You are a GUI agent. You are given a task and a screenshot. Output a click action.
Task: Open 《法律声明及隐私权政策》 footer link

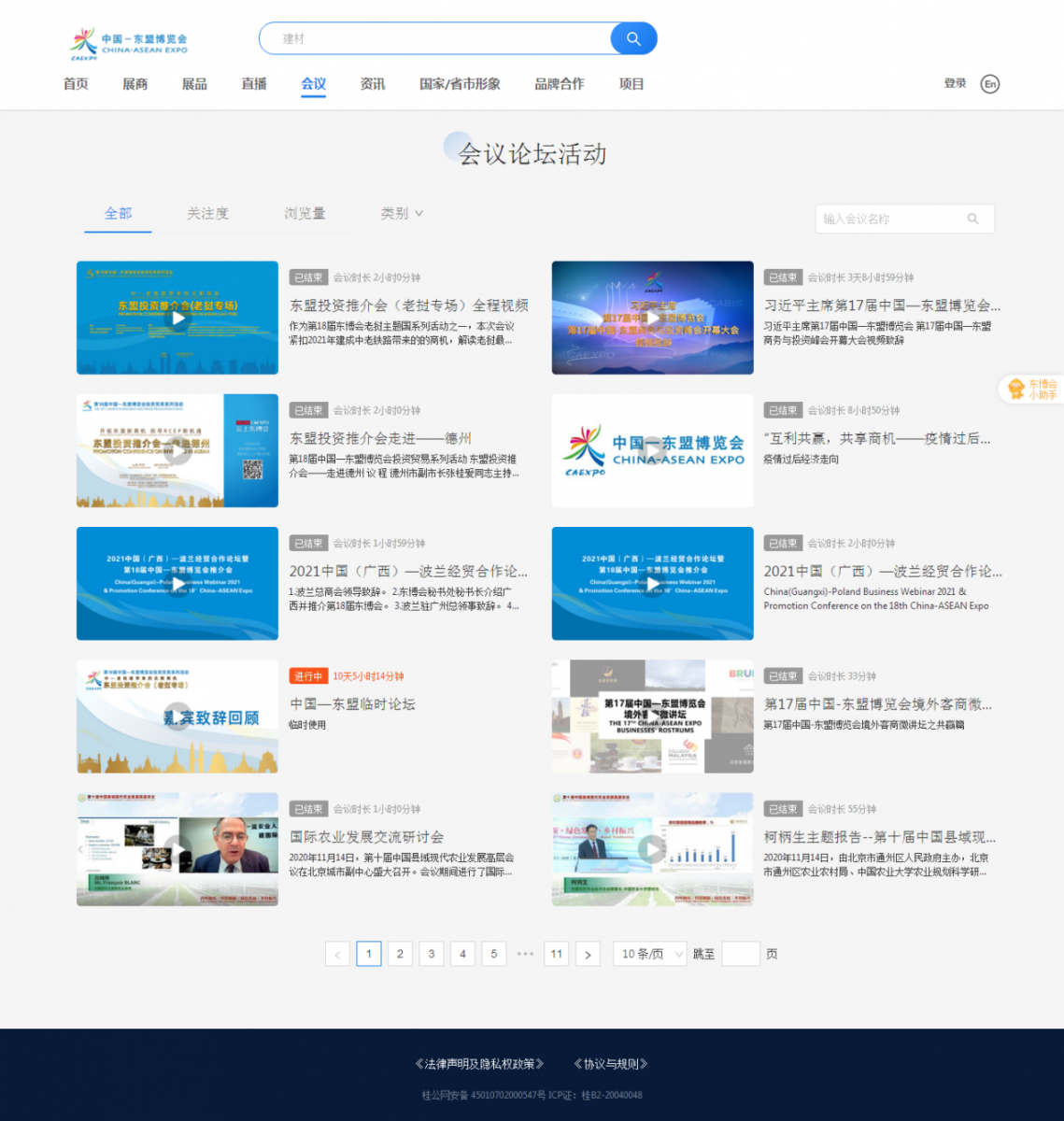click(480, 1064)
